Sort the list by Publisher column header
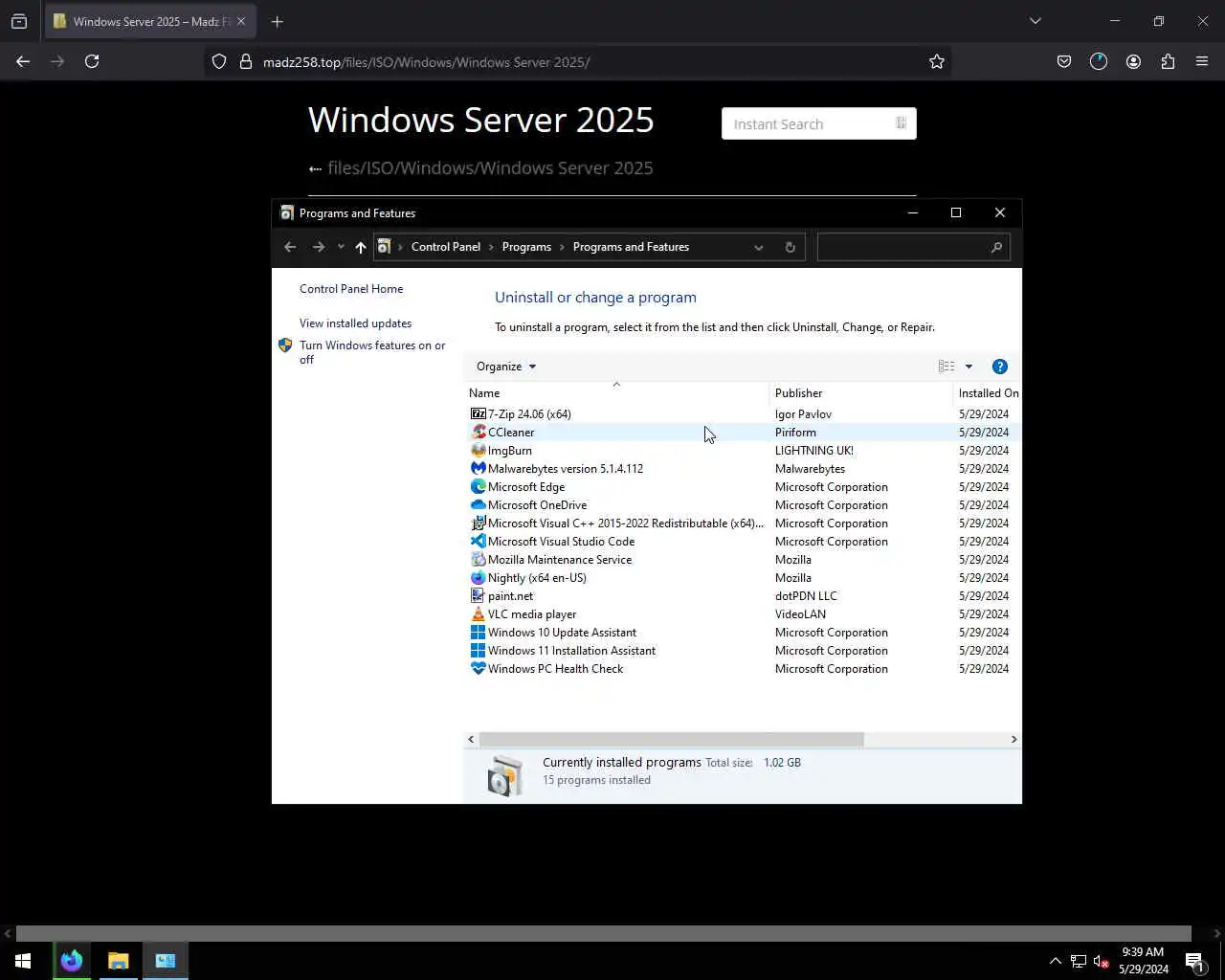 tap(861, 393)
